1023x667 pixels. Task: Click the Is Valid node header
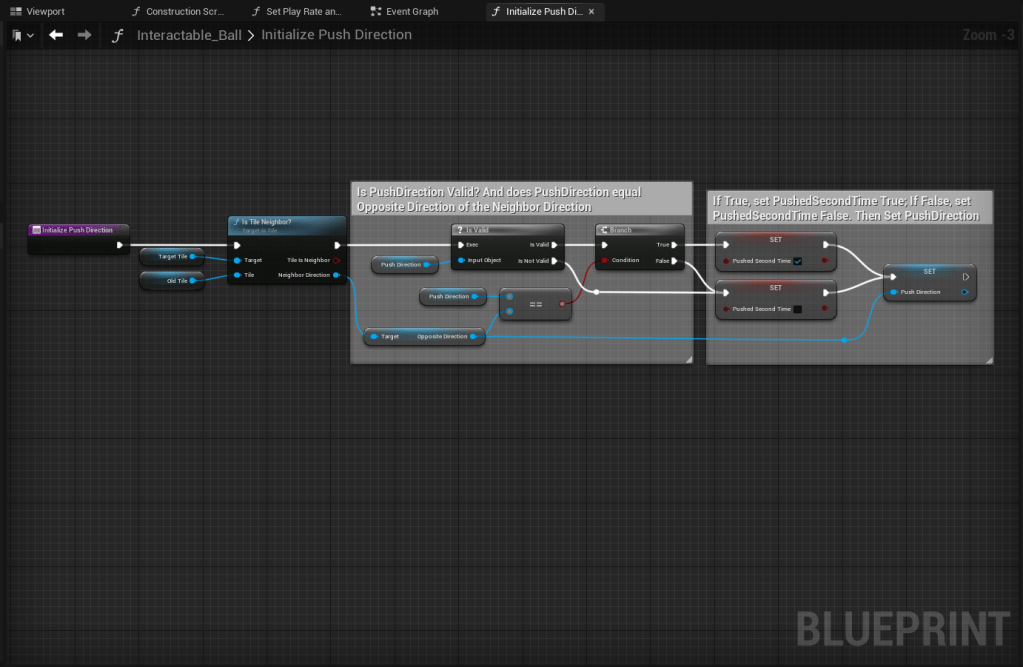tap(507, 230)
